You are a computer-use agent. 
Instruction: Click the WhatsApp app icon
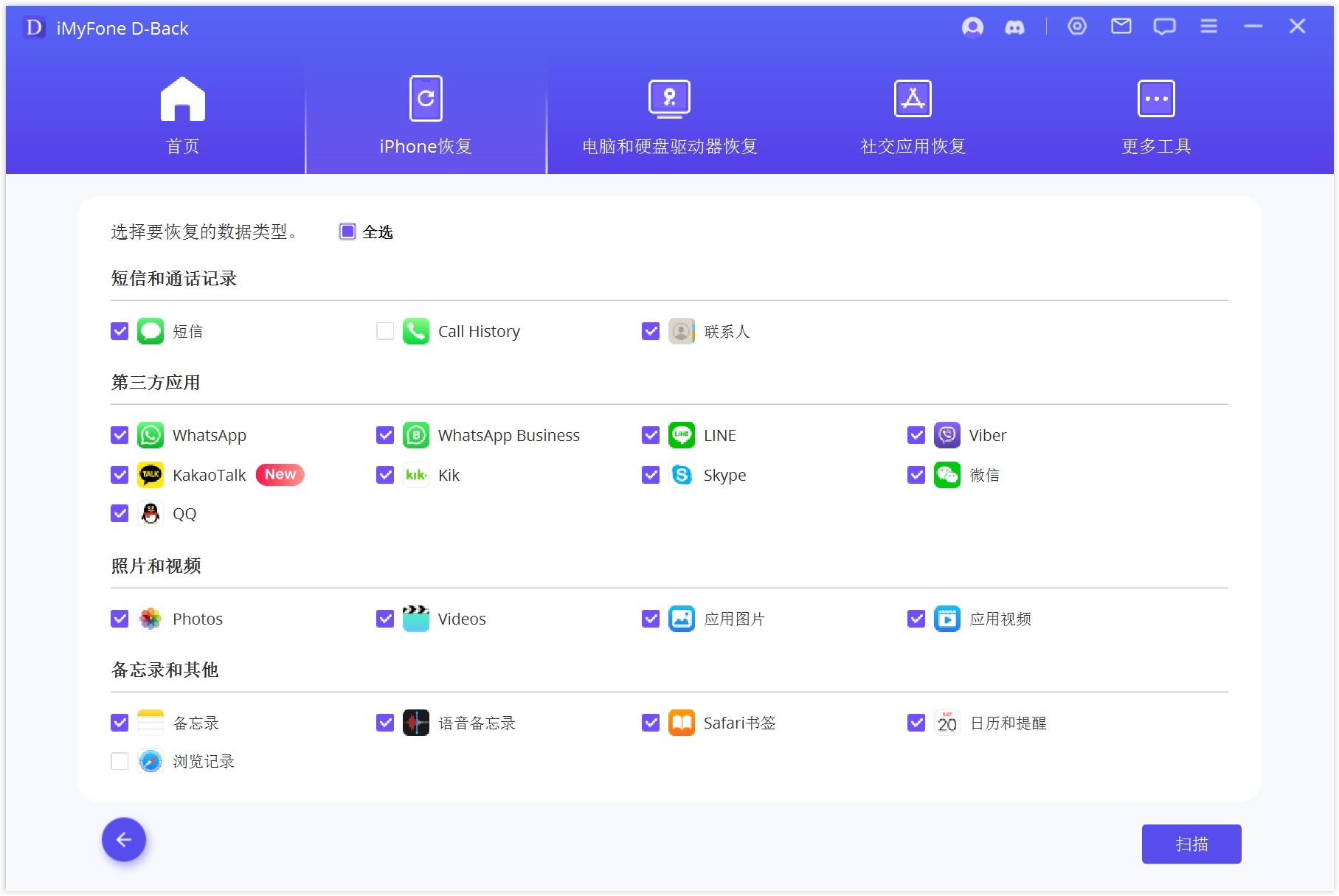point(150,435)
